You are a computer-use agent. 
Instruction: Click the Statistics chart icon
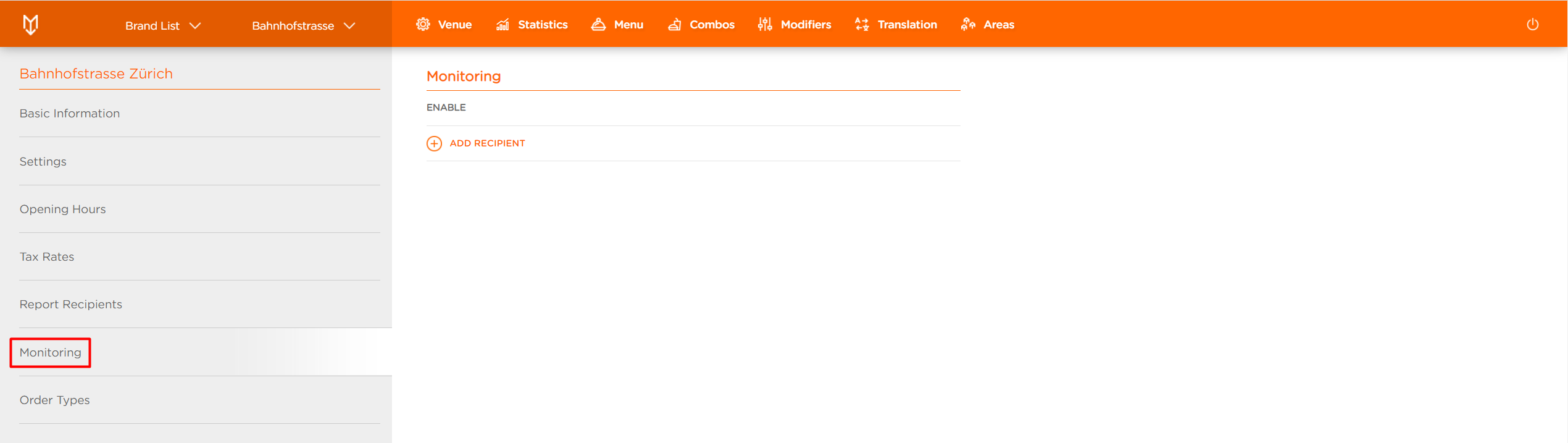[503, 25]
